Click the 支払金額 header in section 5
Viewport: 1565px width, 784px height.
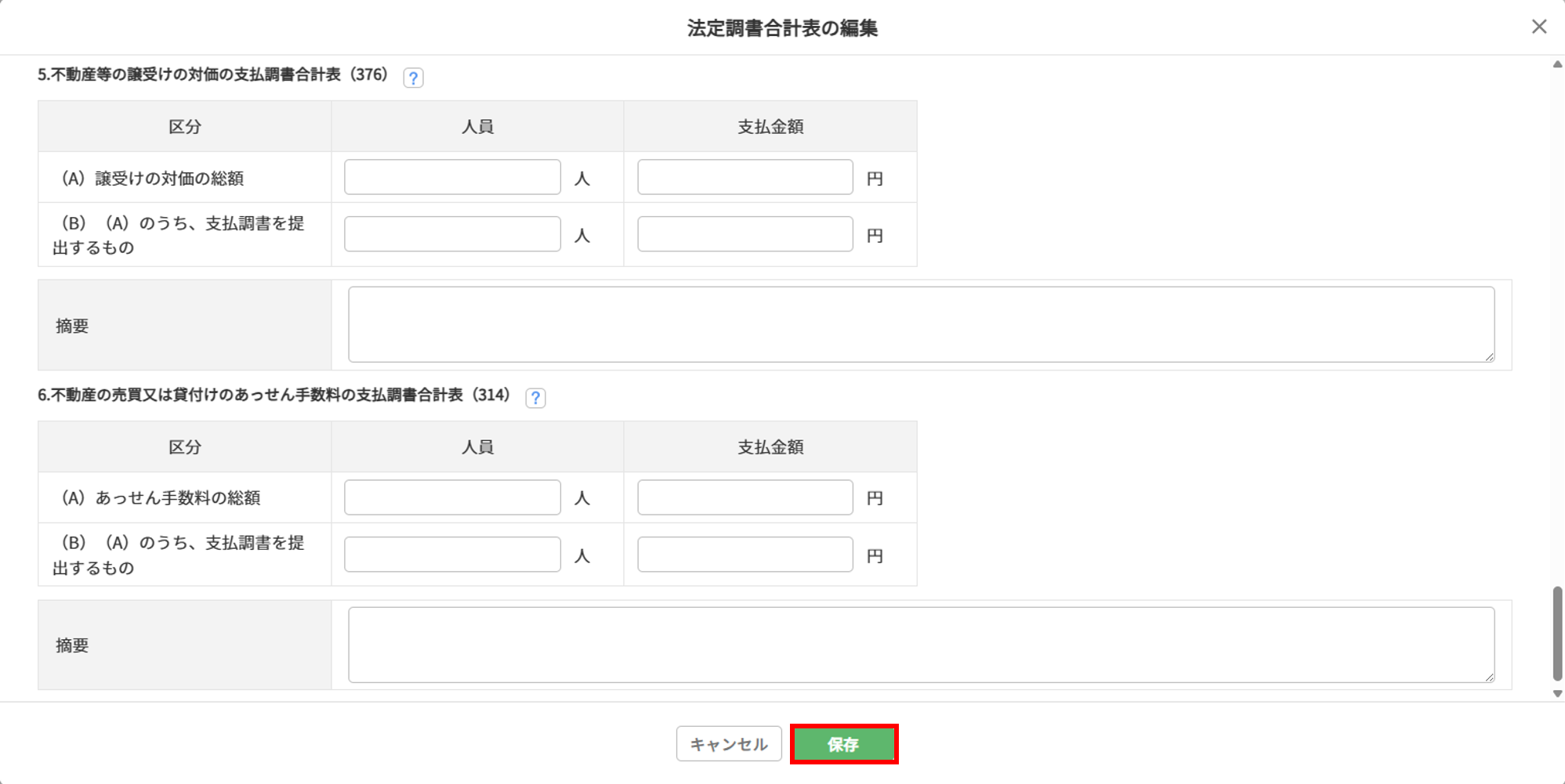[x=770, y=126]
